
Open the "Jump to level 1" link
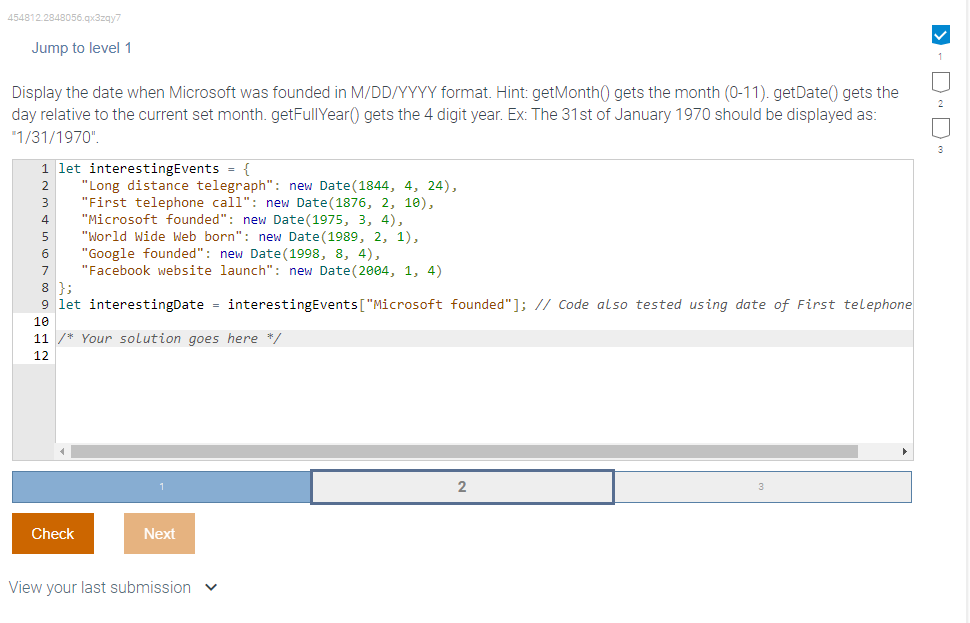[x=81, y=47]
